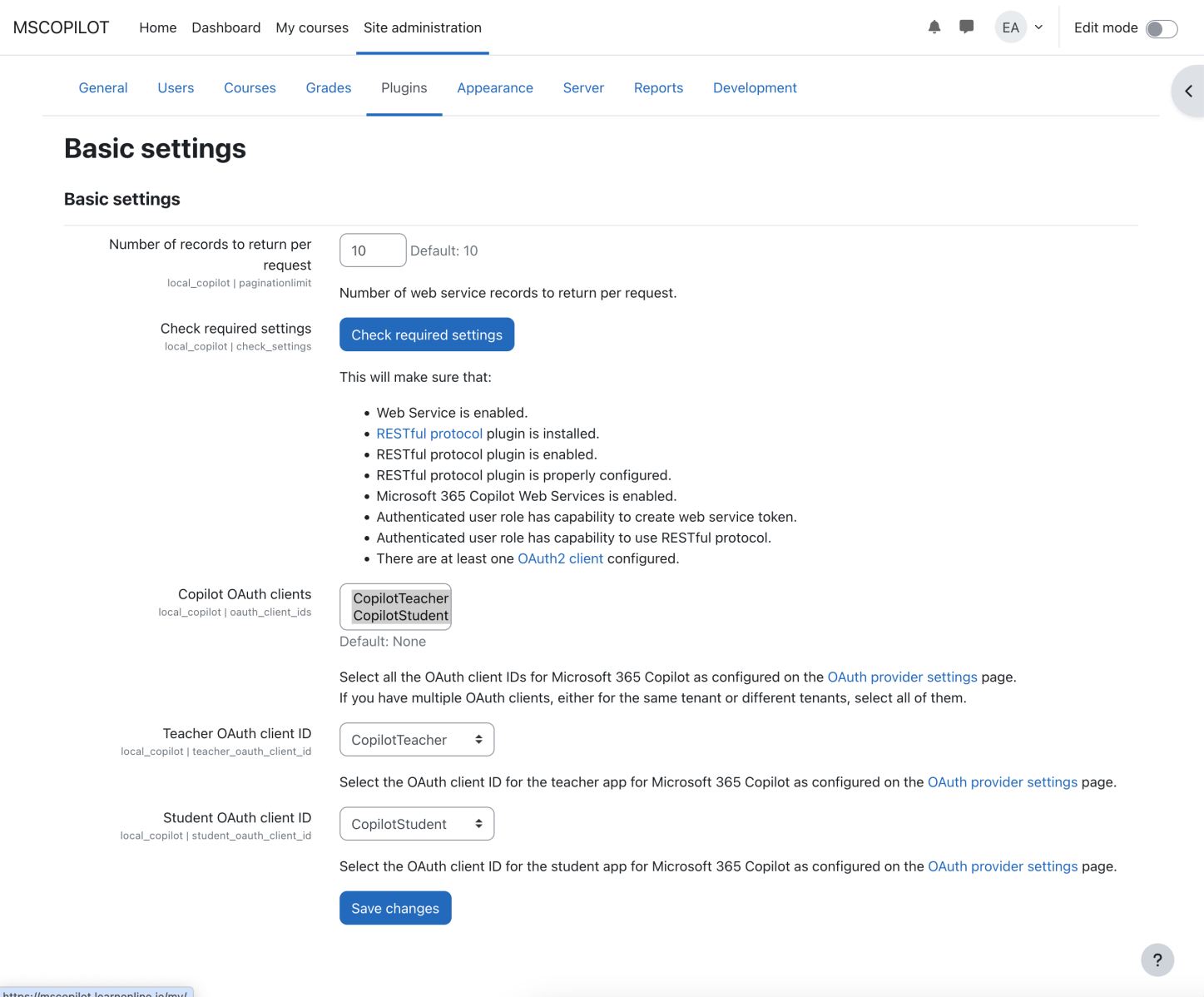
Task: Expand the block drawer arrow icon
Action: [x=1188, y=92]
